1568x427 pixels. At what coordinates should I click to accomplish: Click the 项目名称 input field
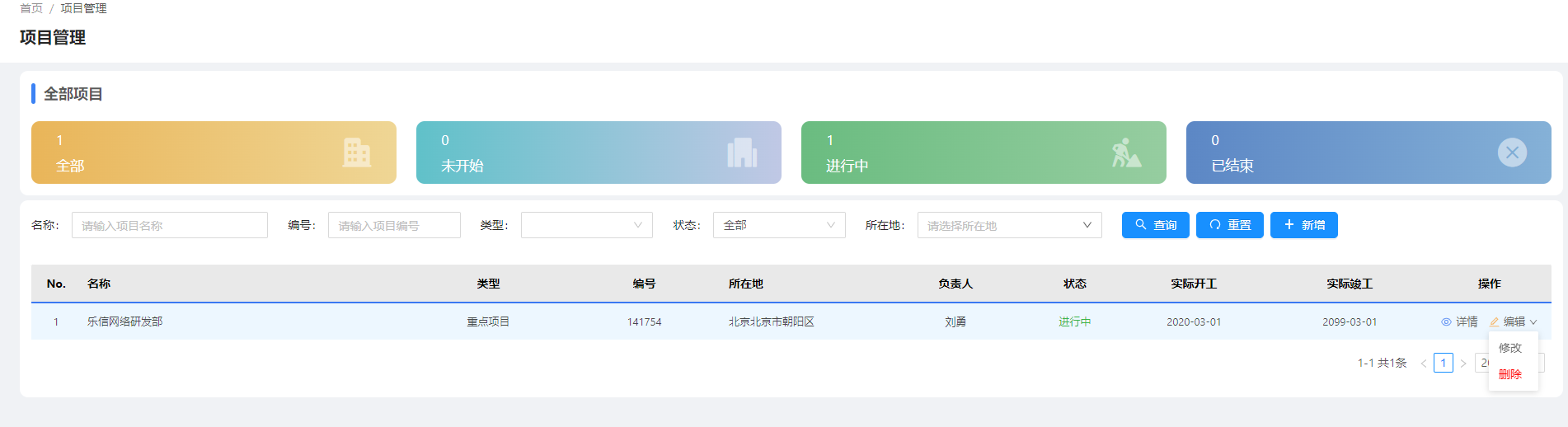pyautogui.click(x=169, y=225)
